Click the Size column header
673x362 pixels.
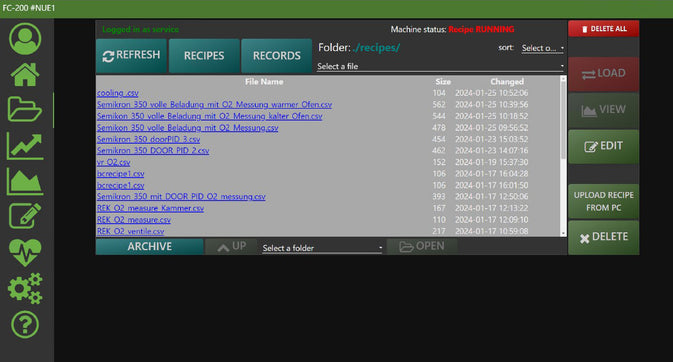pos(443,82)
